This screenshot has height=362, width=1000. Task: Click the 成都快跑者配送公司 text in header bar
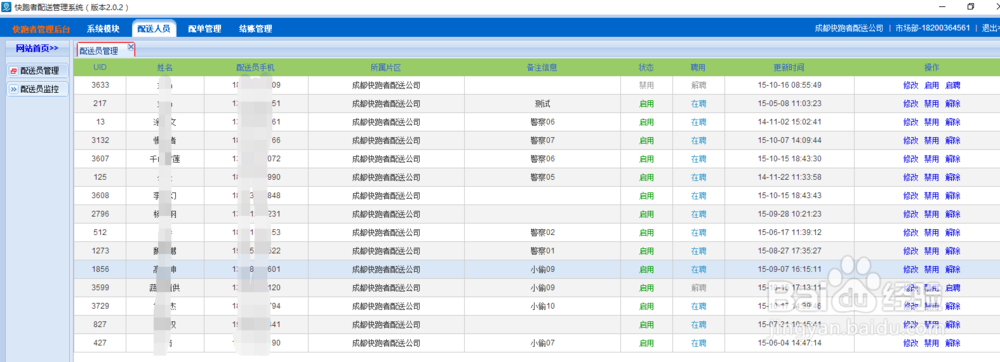[x=849, y=28]
